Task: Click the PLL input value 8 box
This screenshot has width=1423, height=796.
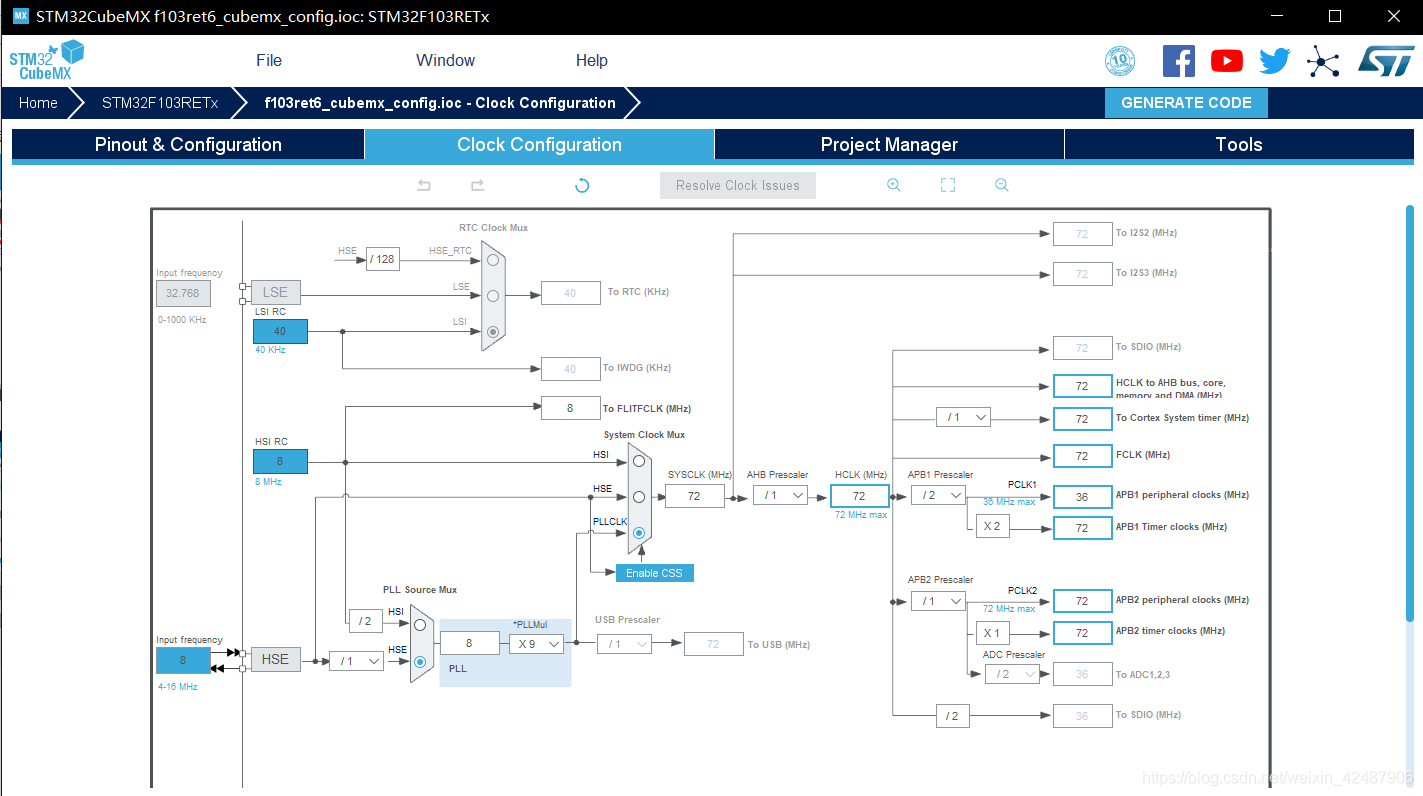Action: click(x=469, y=644)
